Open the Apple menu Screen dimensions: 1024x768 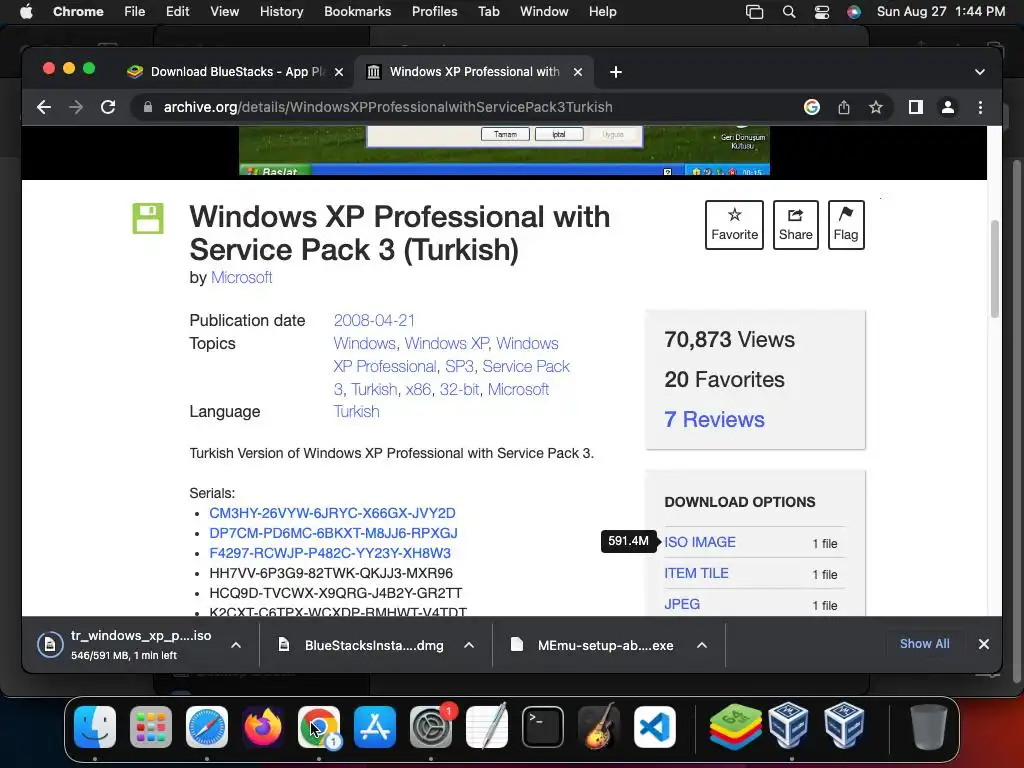tap(26, 12)
